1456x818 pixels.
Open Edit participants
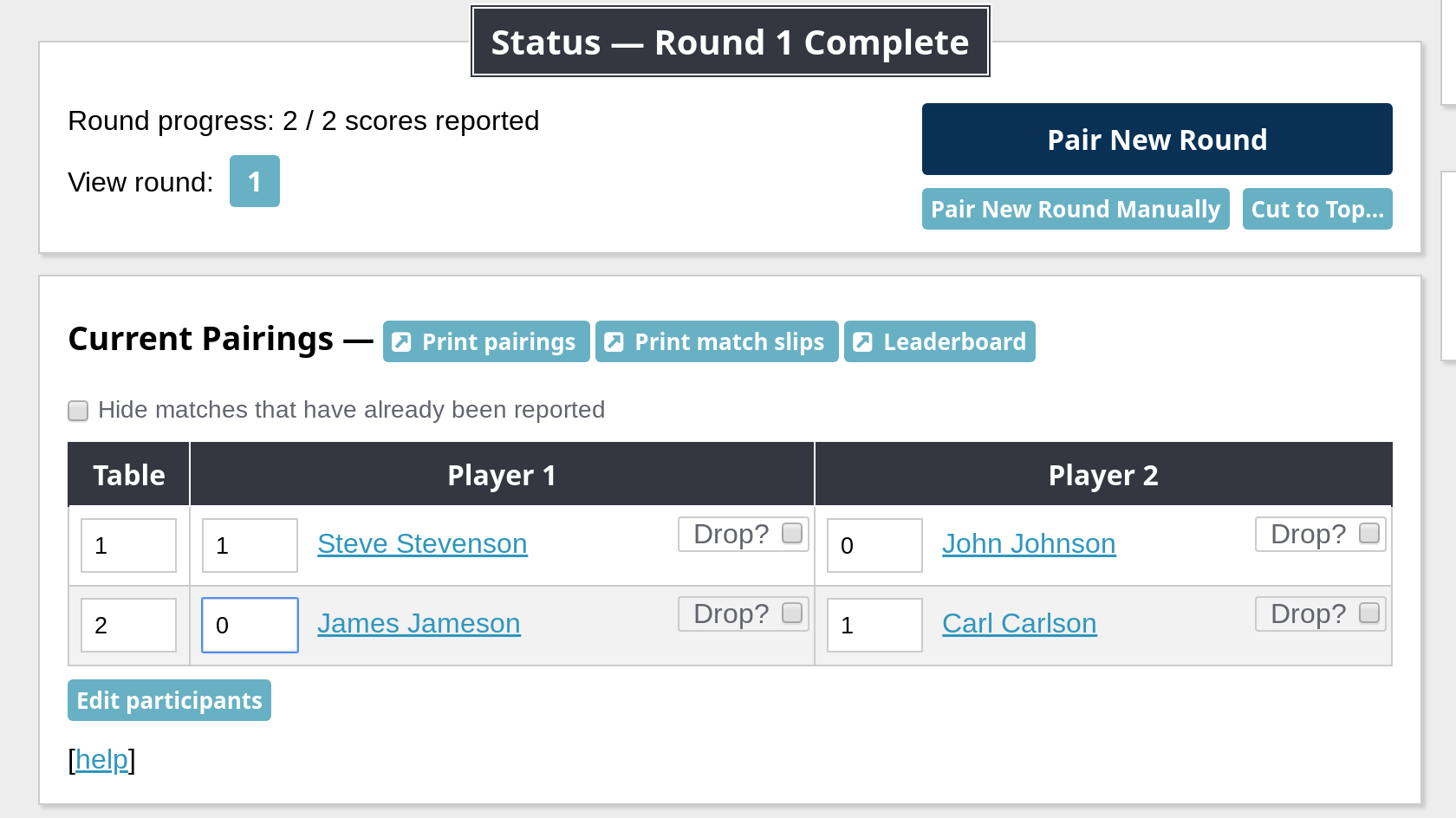click(169, 700)
